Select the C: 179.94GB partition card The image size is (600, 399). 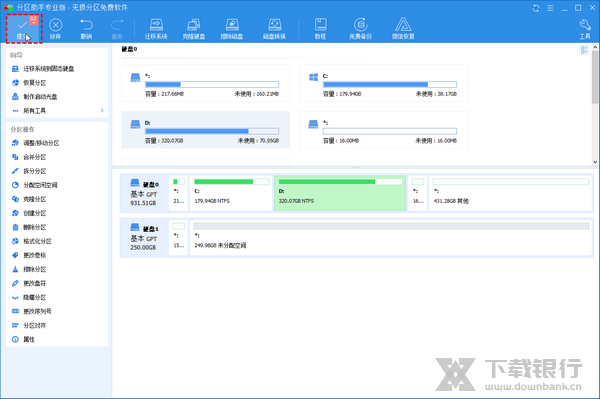[383, 83]
